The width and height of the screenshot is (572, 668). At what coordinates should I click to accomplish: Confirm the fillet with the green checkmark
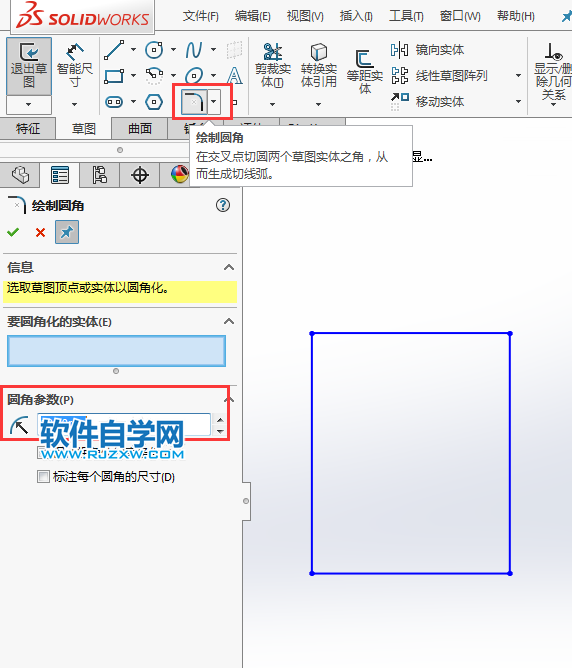(13, 232)
